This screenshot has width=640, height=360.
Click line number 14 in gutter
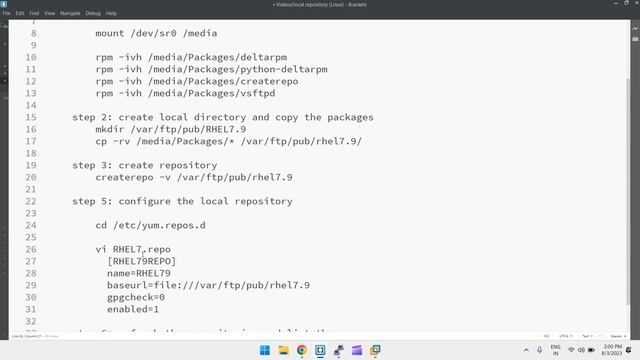pyautogui.click(x=31, y=105)
